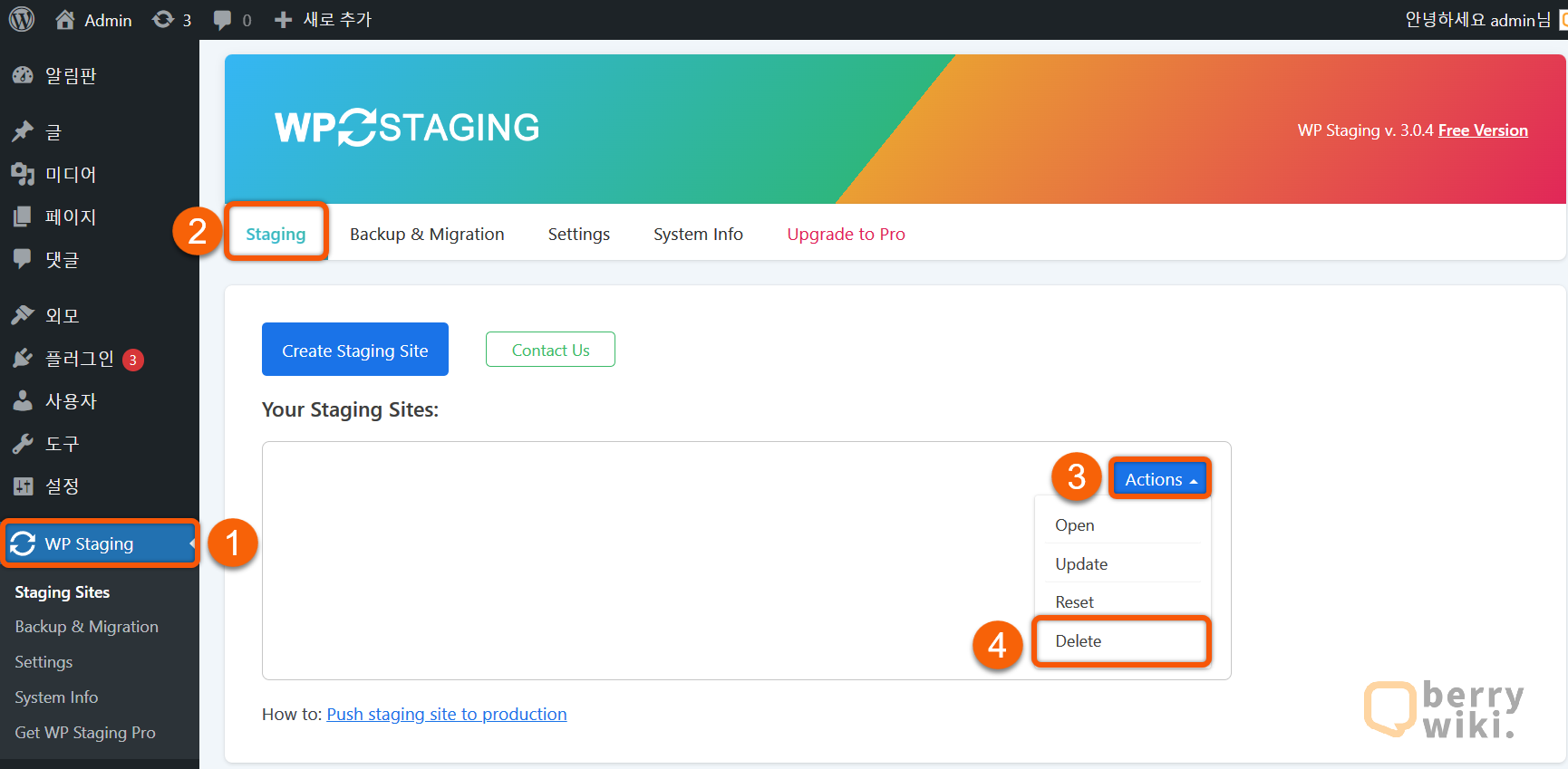Open 알림판 dashboard icon
1568x769 pixels.
point(23,76)
